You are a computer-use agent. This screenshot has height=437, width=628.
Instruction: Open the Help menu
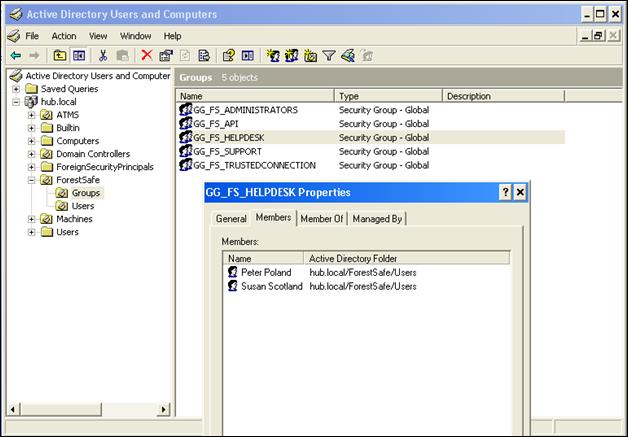172,36
